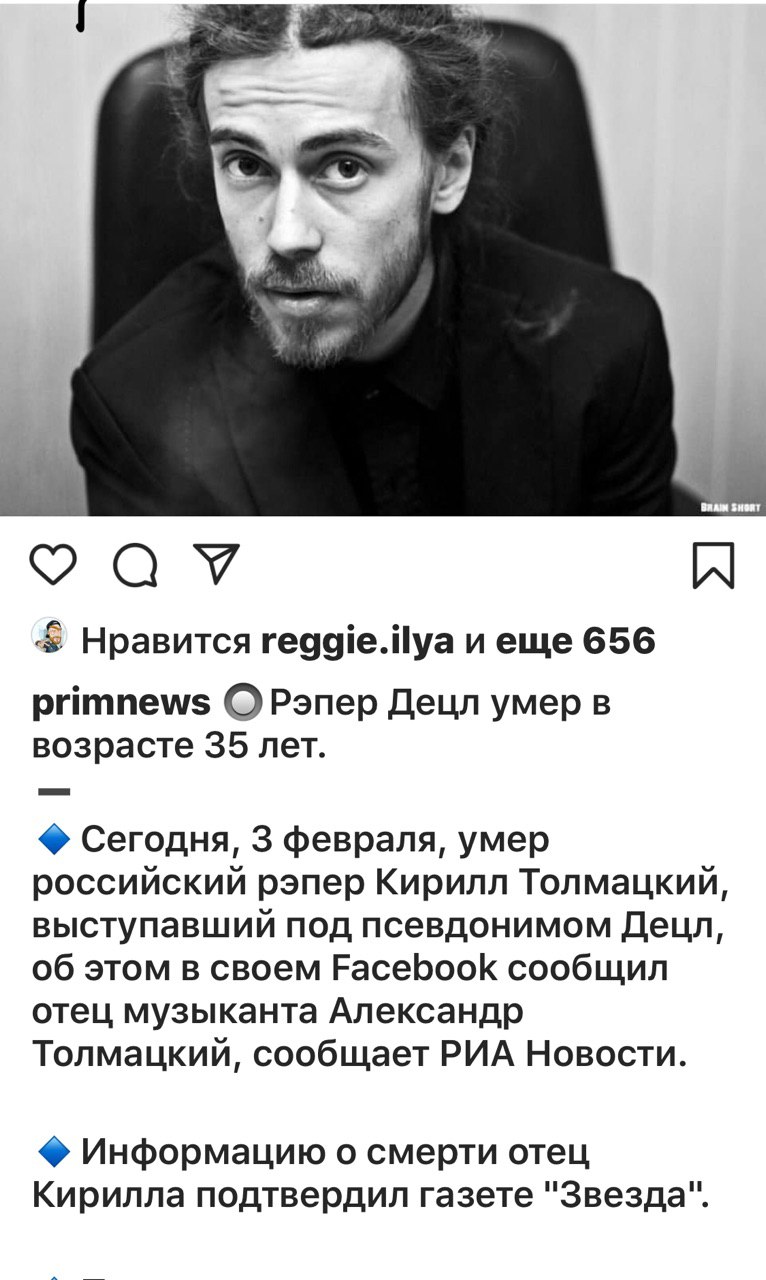This screenshot has height=1280, width=766.
Task: Like the post with the heart icon
Action: (x=54, y=567)
